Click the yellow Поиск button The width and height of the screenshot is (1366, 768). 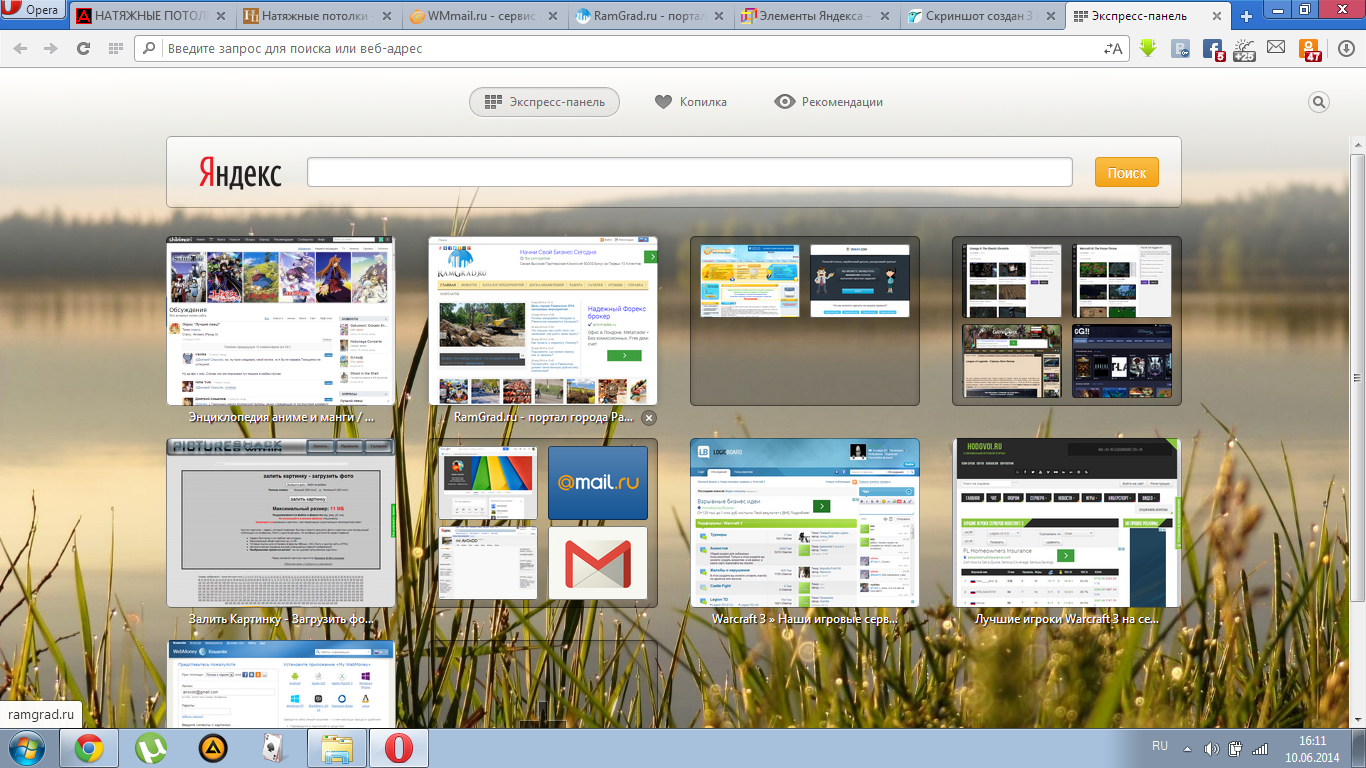(1127, 172)
